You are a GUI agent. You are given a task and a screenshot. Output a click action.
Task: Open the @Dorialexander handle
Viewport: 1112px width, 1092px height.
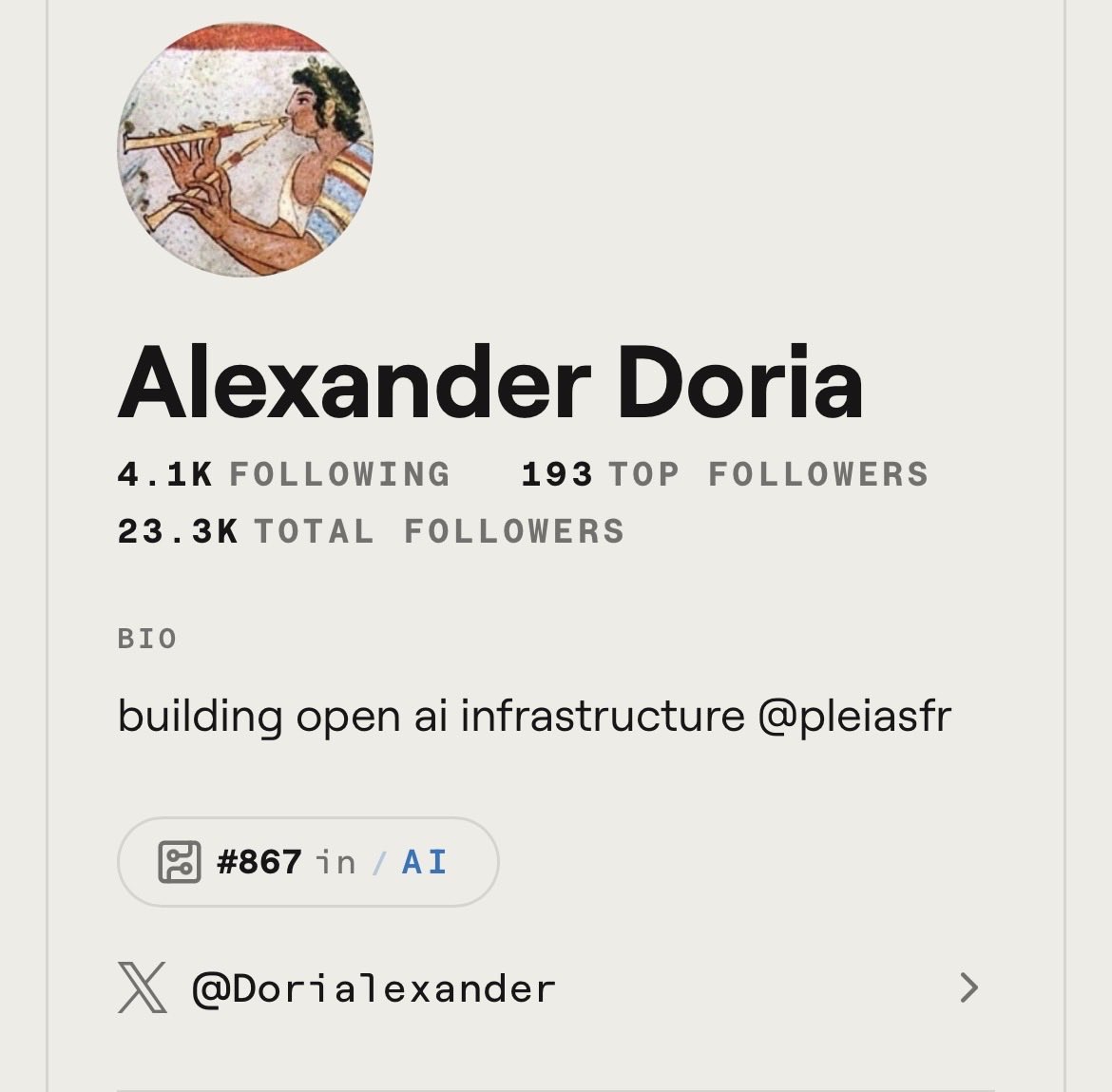click(x=374, y=988)
